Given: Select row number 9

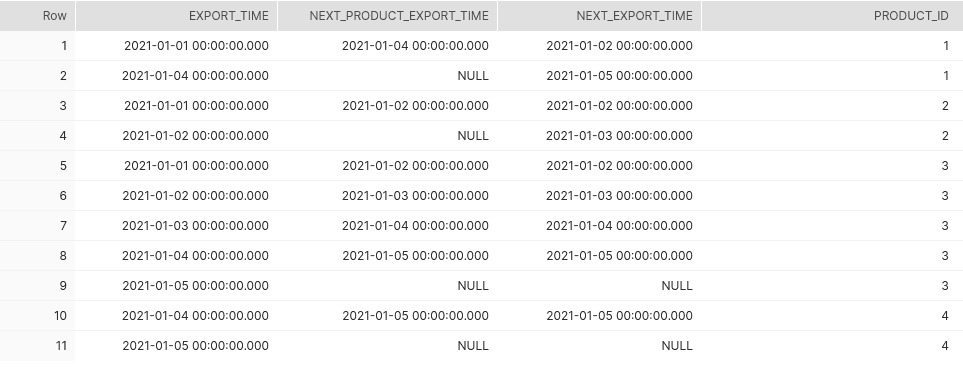Looking at the screenshot, I should pos(37,286).
